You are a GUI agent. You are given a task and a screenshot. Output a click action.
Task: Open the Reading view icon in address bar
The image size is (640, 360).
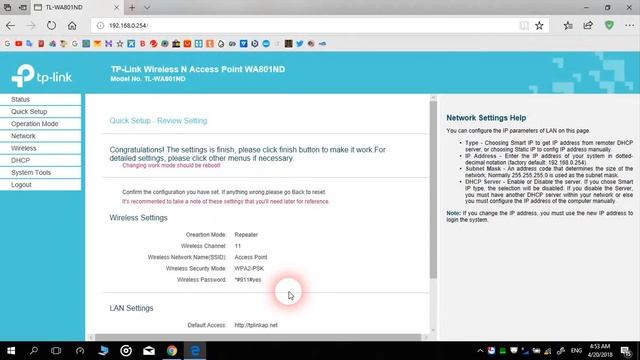(x=524, y=25)
